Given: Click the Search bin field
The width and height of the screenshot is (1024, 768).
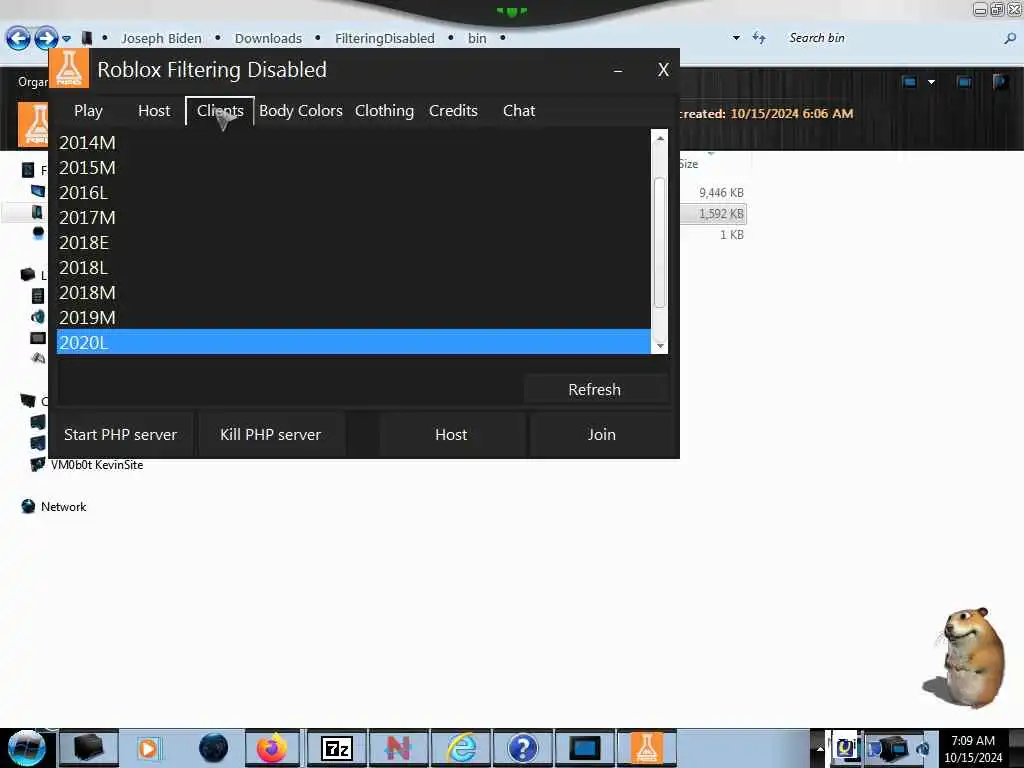Looking at the screenshot, I should 891,38.
